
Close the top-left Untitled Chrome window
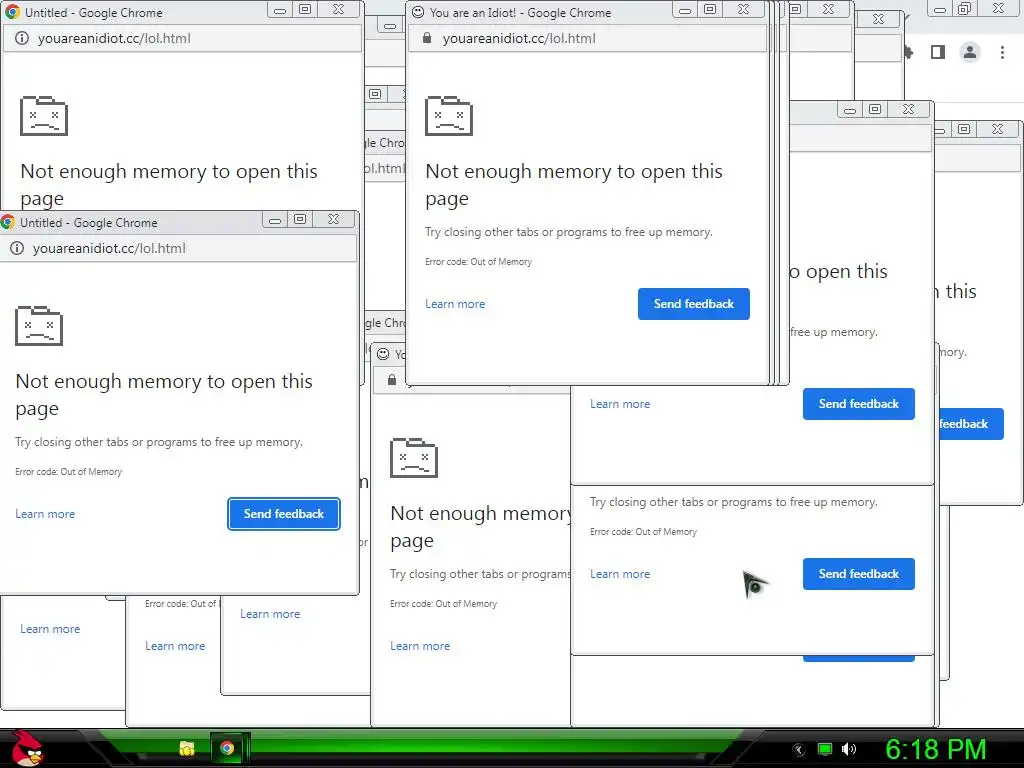(338, 9)
